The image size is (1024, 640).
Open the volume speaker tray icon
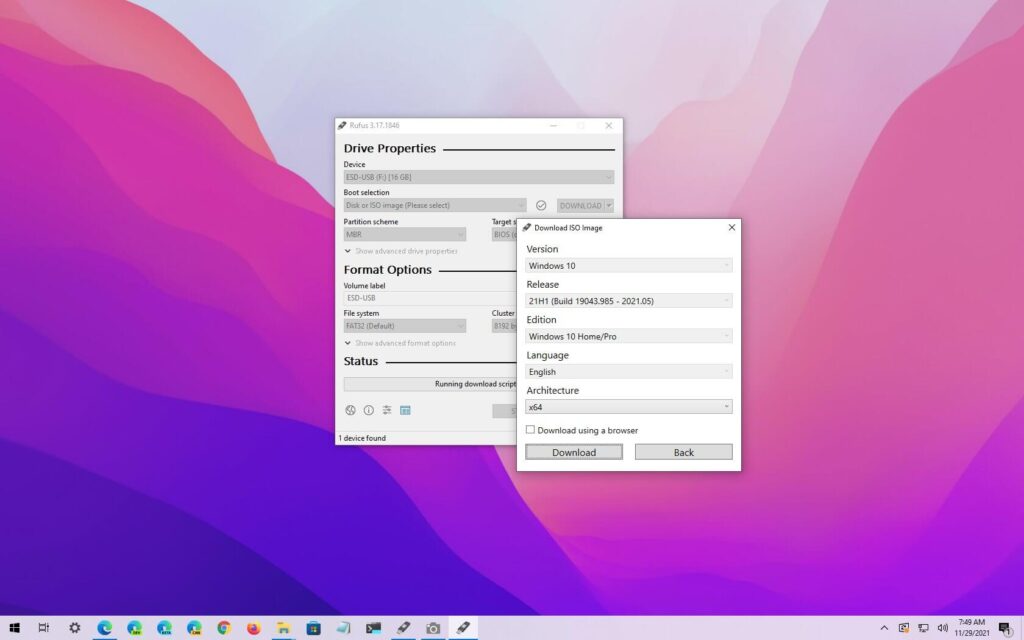(x=942, y=628)
